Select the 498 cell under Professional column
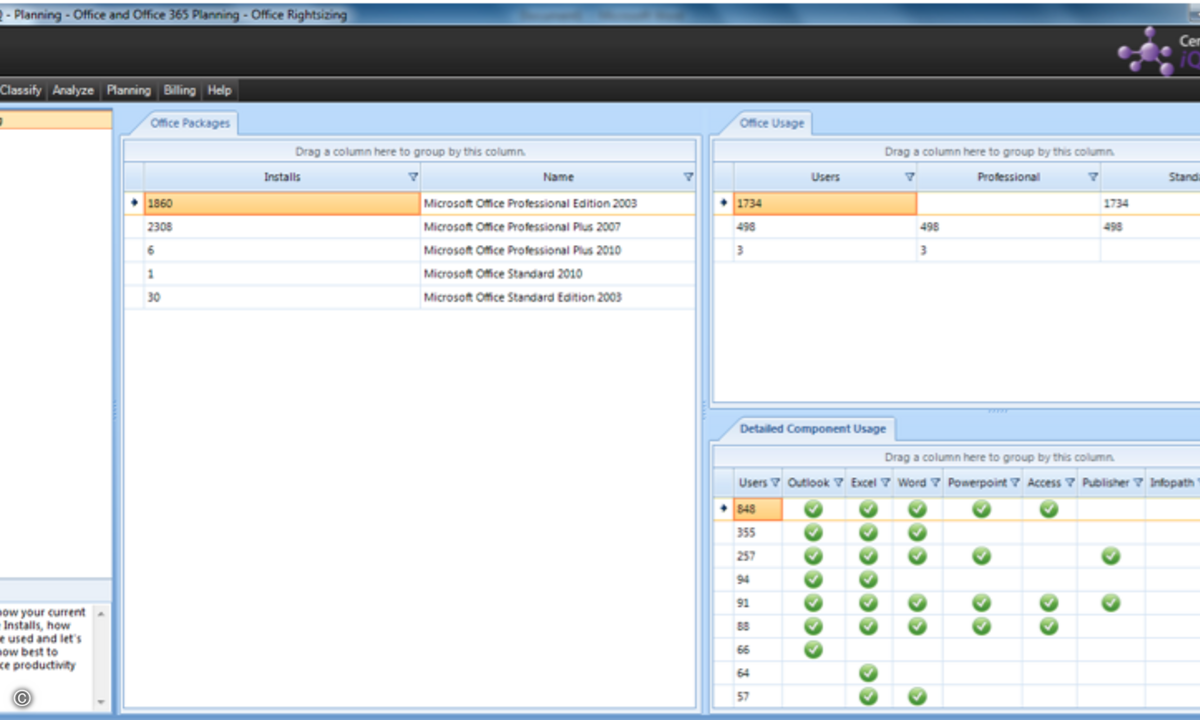 pos(1008,227)
